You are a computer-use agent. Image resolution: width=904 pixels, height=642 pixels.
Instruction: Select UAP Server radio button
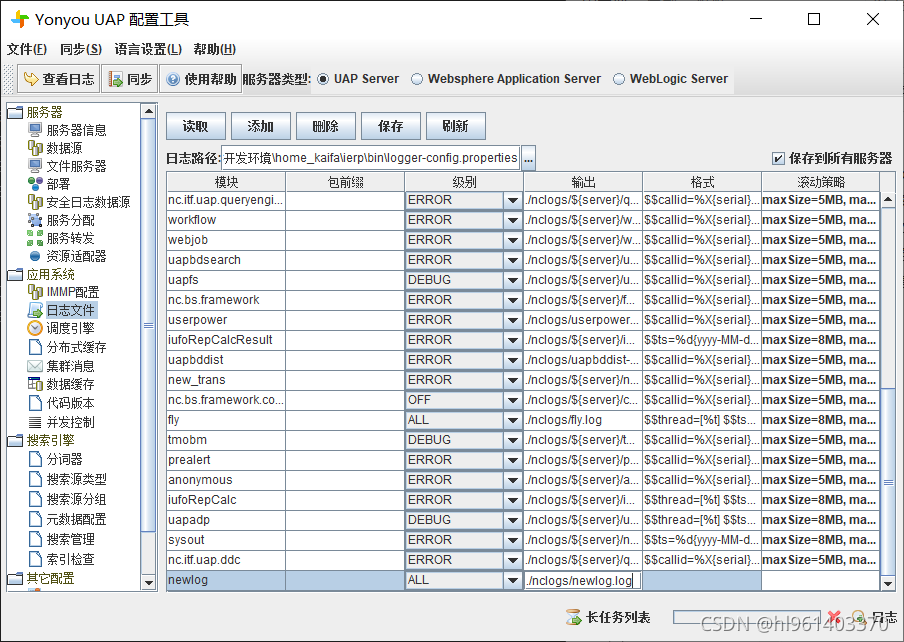pos(323,79)
